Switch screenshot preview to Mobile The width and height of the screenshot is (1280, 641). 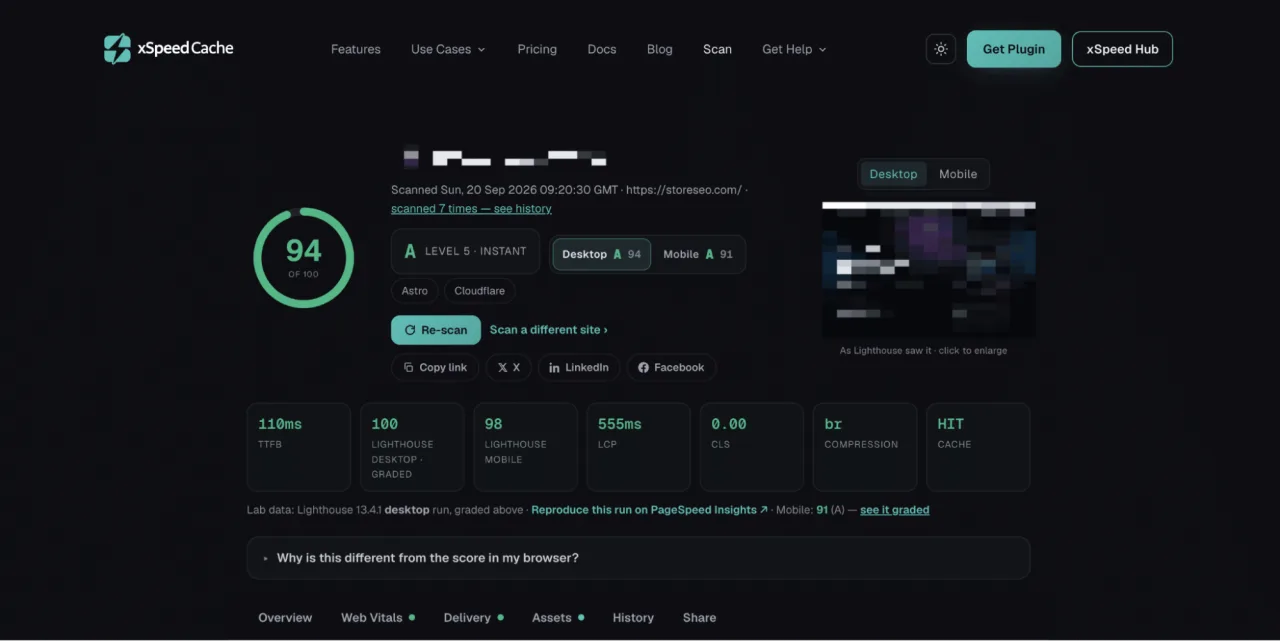point(958,174)
